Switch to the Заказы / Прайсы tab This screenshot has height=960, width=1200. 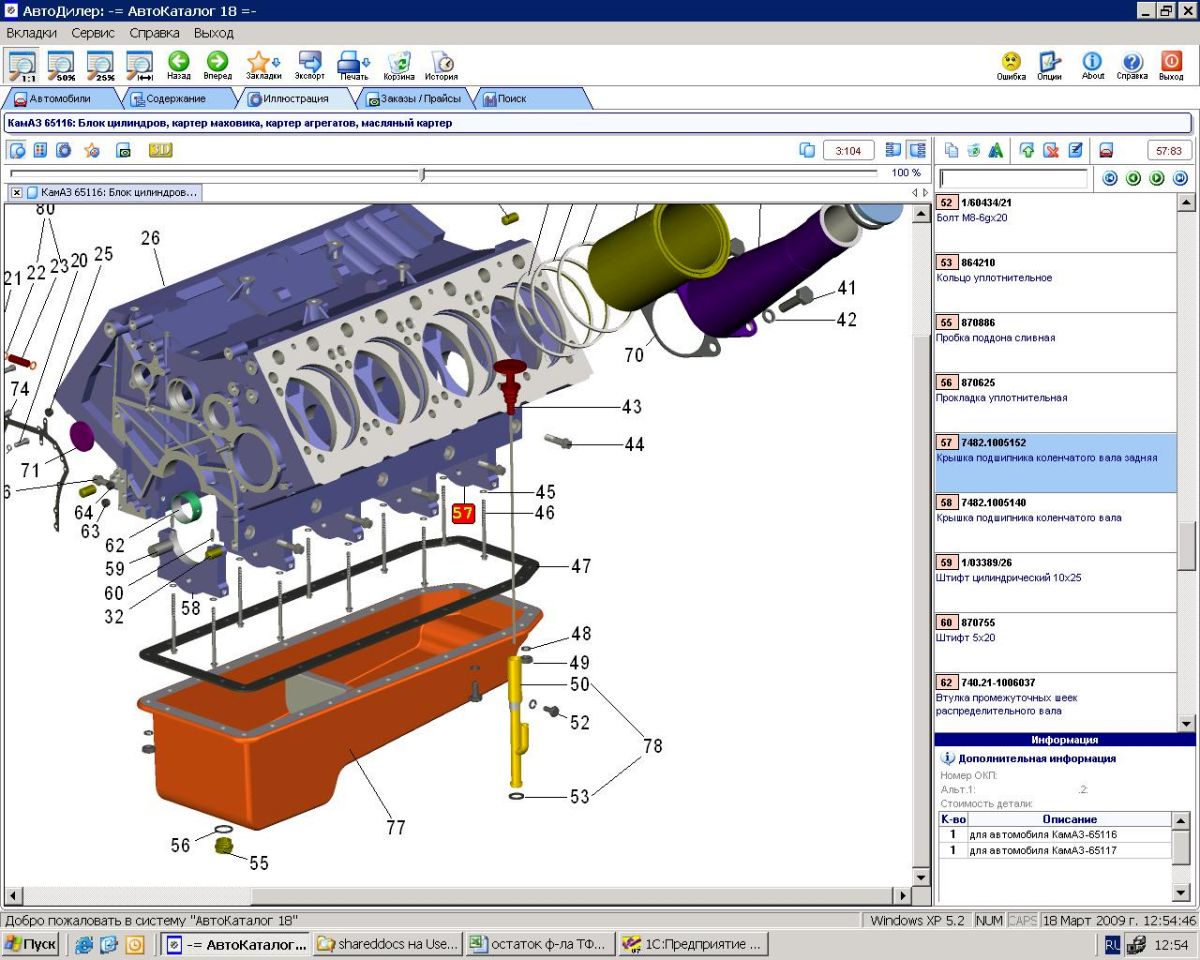click(414, 99)
